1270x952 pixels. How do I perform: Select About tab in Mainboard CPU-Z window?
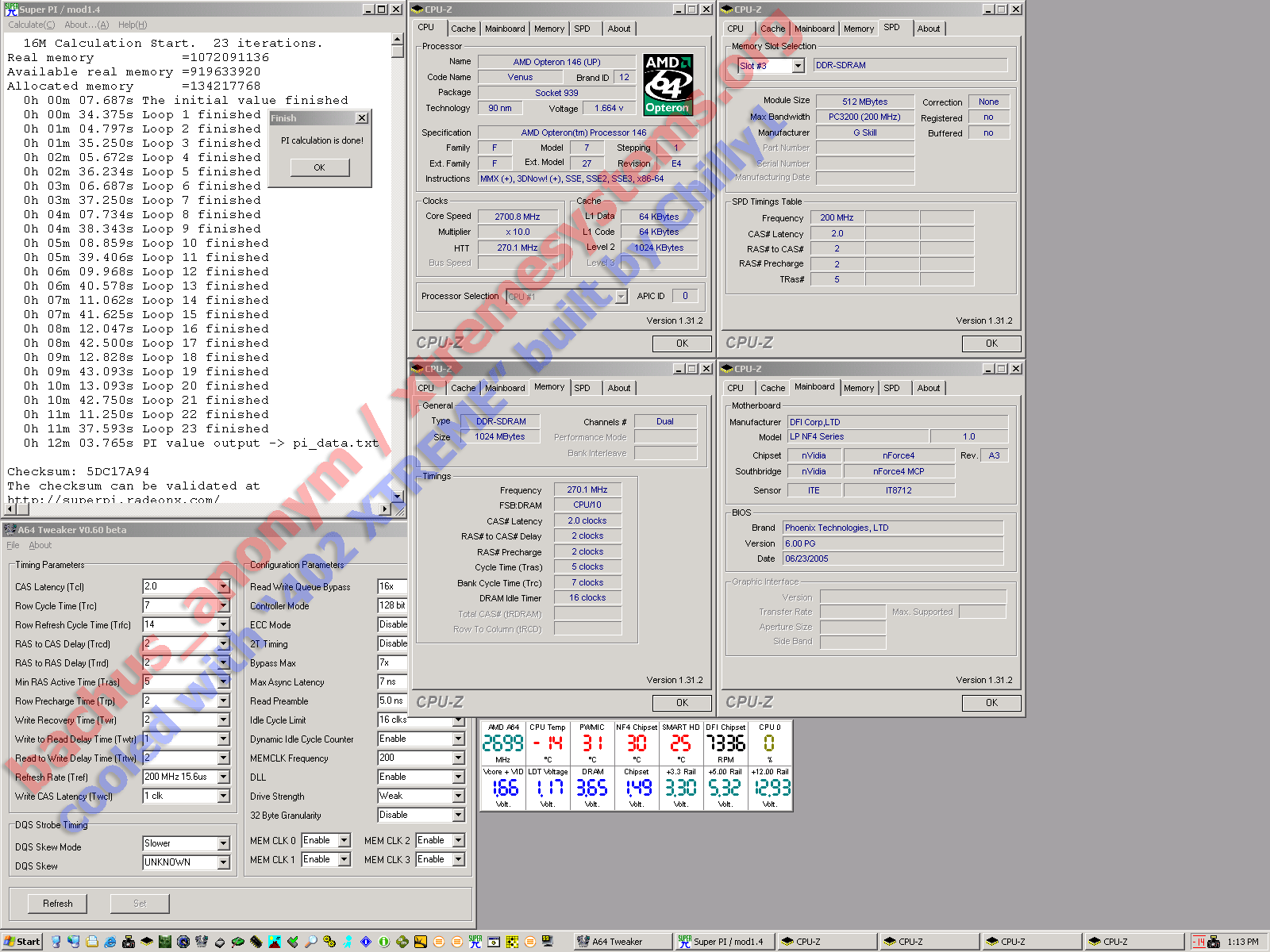click(x=929, y=388)
